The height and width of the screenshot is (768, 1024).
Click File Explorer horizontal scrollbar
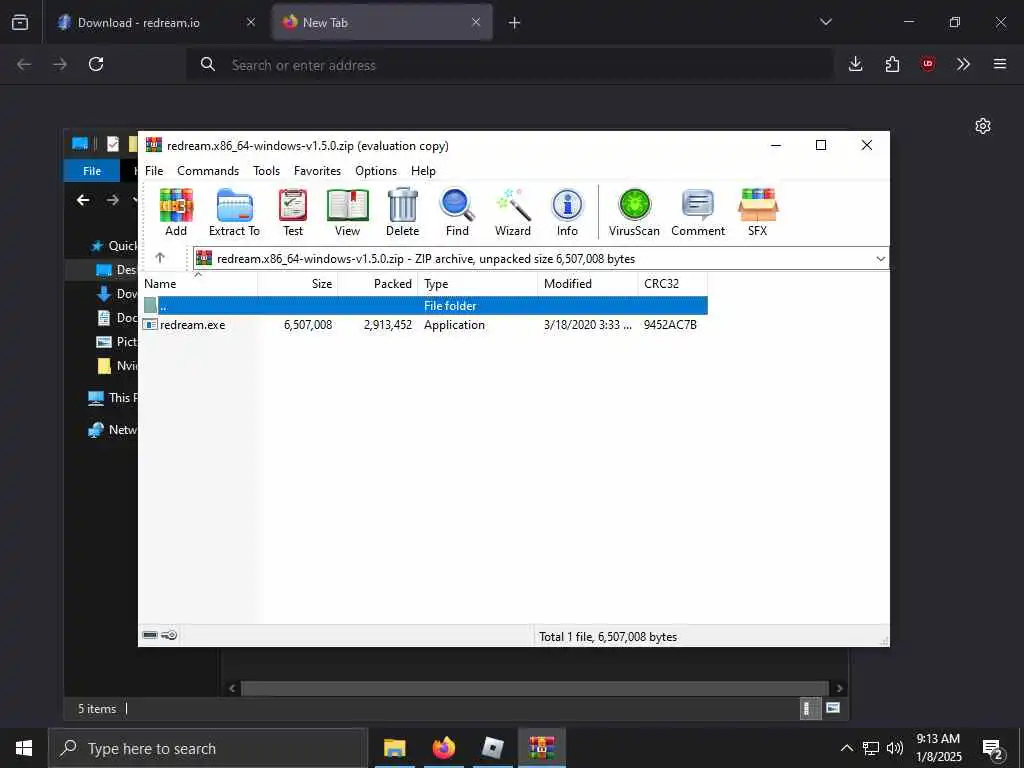535,688
